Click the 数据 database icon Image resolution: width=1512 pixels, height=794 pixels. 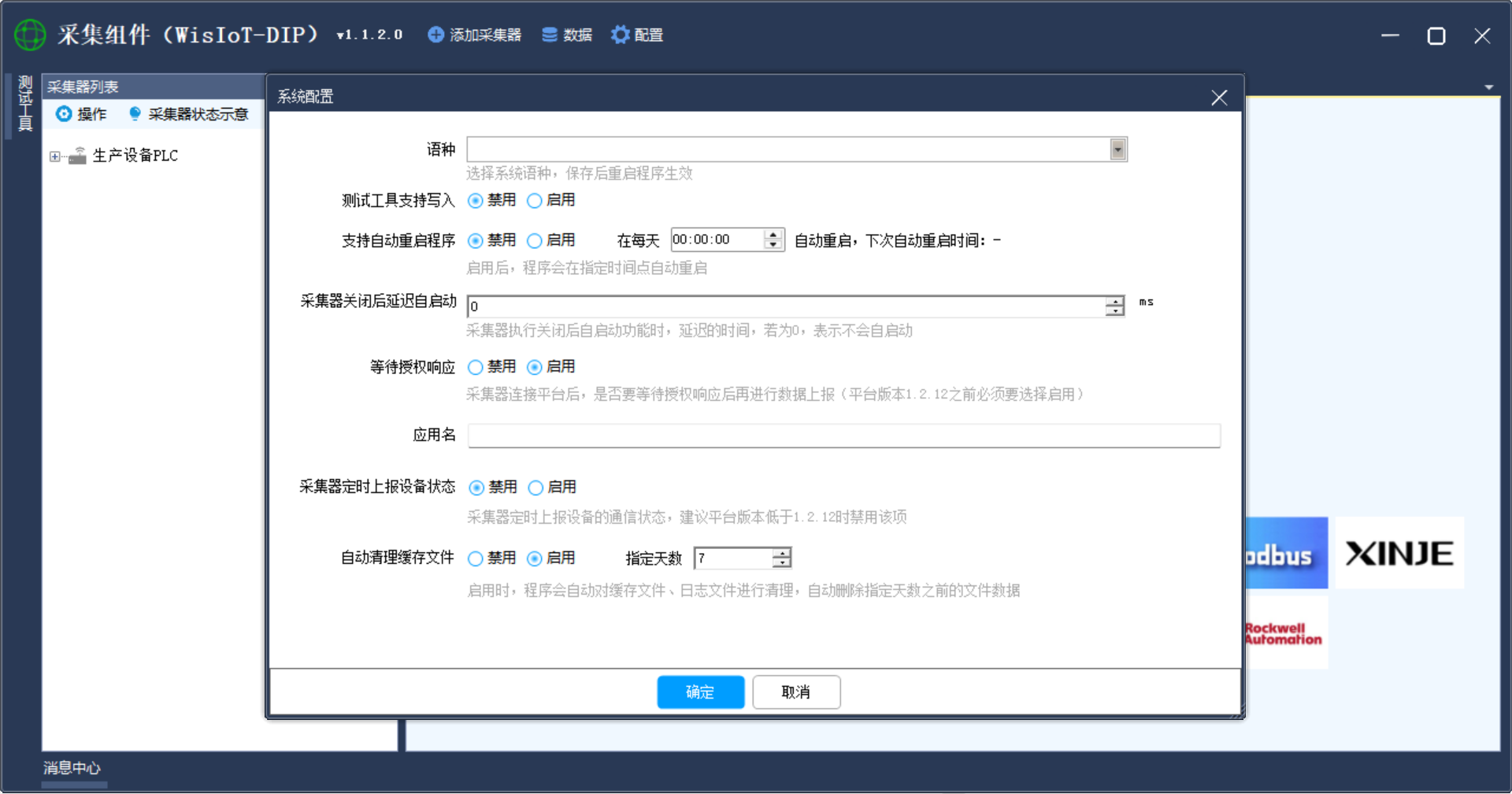[x=549, y=35]
